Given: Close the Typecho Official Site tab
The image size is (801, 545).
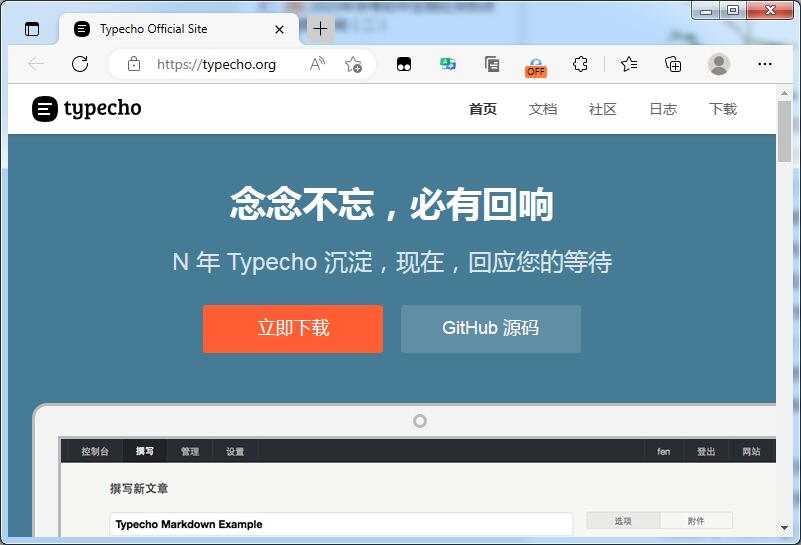Looking at the screenshot, I should pyautogui.click(x=280, y=29).
